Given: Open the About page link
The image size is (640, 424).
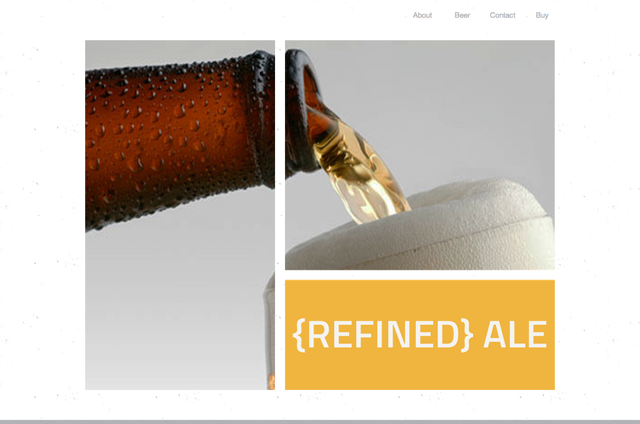Looking at the screenshot, I should pyautogui.click(x=422, y=15).
